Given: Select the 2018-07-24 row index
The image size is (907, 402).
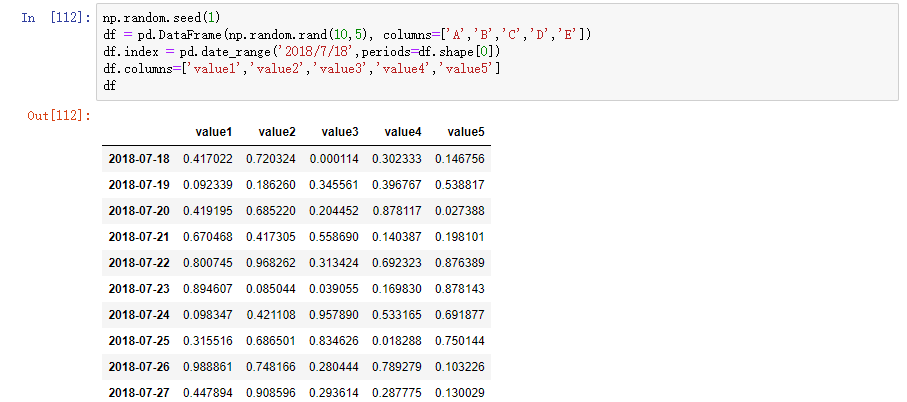Looking at the screenshot, I should click(139, 314).
